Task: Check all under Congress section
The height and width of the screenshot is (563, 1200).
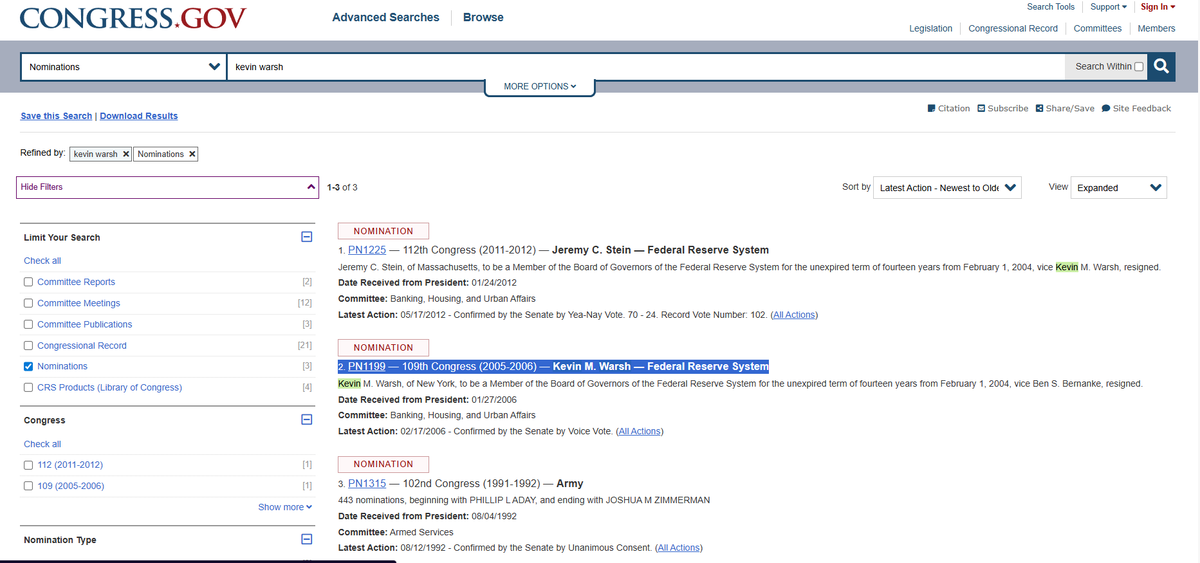Action: pos(43,444)
